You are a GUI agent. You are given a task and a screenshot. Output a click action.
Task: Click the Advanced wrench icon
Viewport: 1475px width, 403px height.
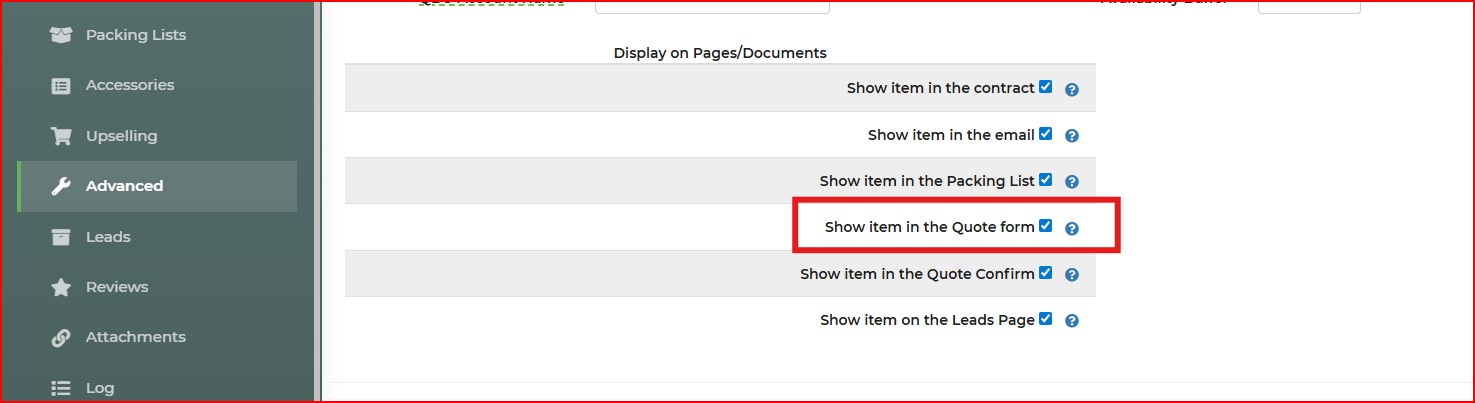pyautogui.click(x=61, y=186)
